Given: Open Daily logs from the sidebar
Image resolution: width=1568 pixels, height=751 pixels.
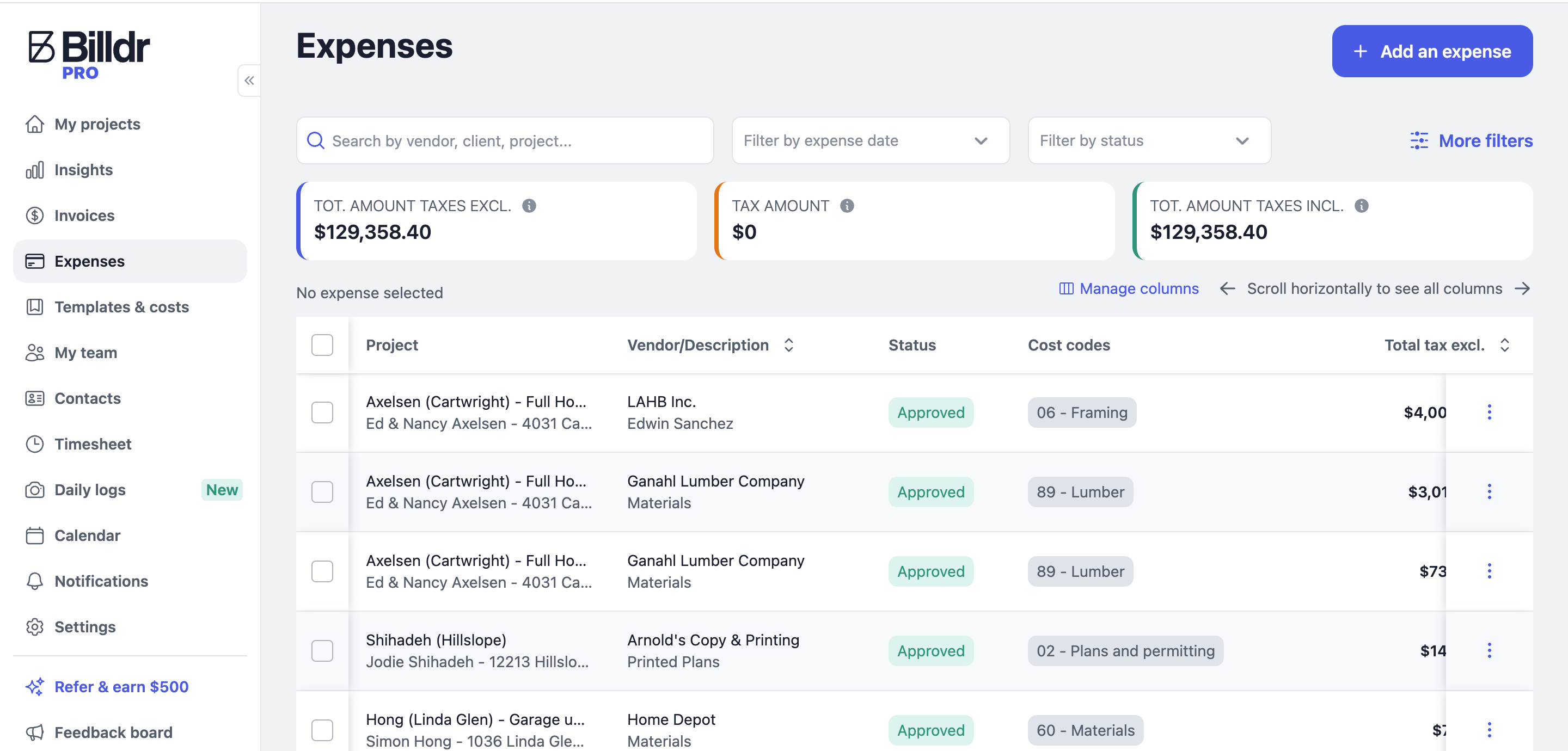Looking at the screenshot, I should 89,490.
